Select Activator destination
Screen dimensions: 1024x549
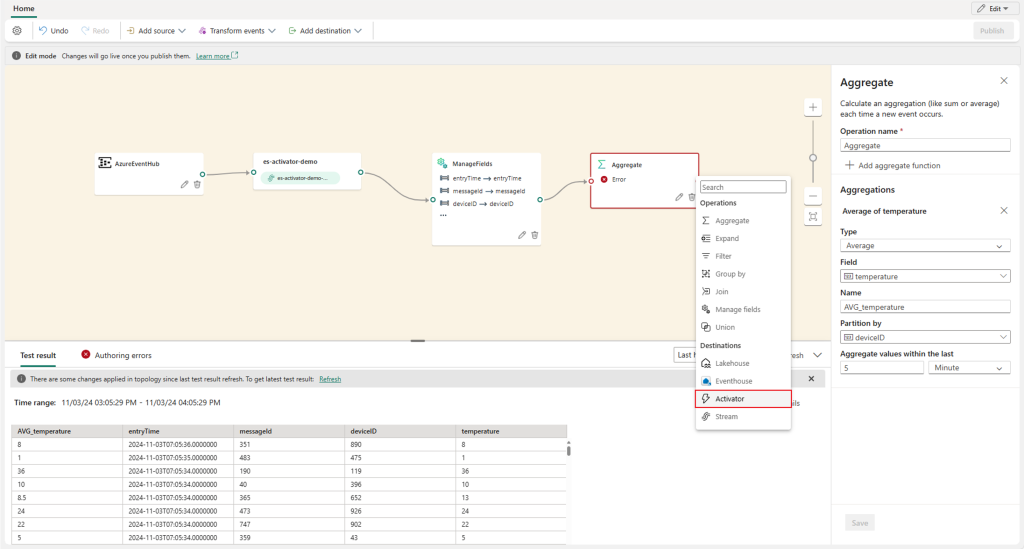click(743, 399)
